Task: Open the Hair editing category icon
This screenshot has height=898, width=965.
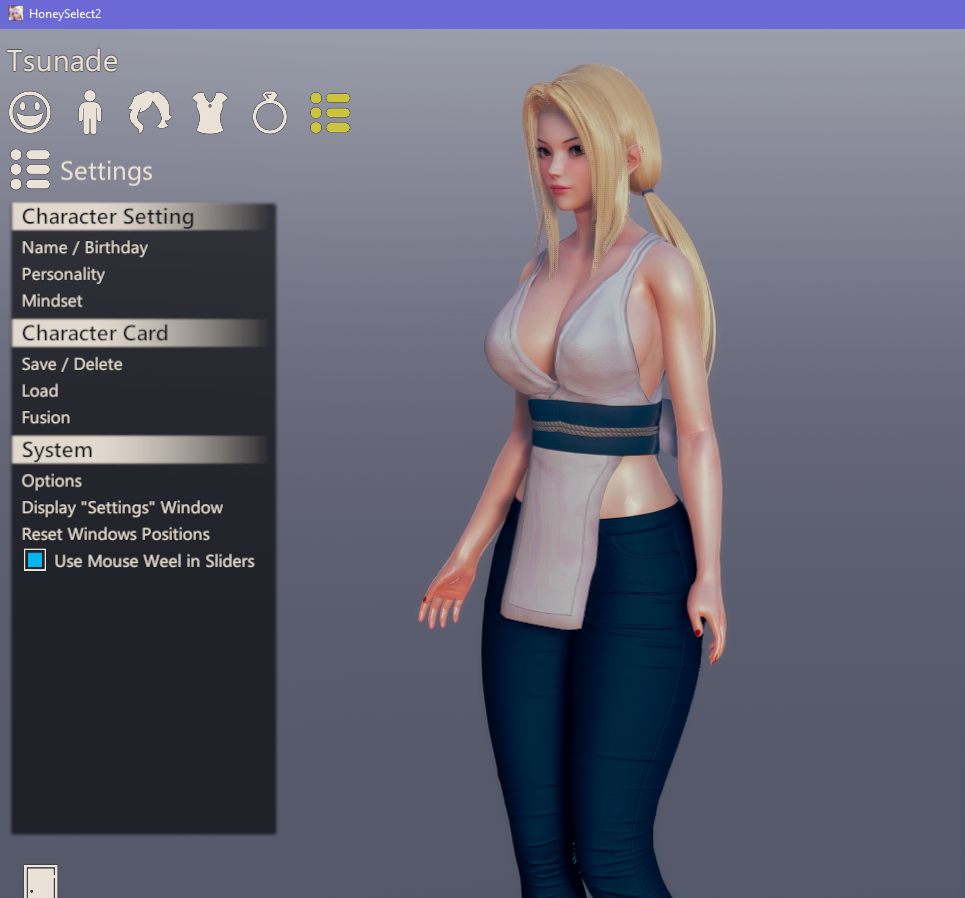Action: pos(150,112)
